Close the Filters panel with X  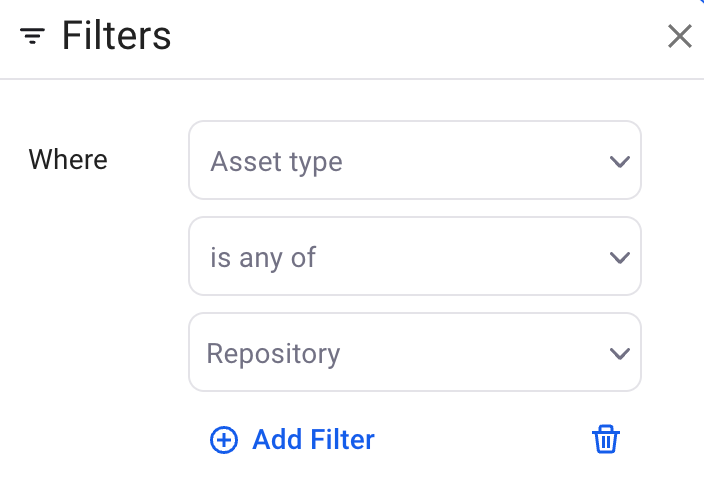[x=680, y=37]
